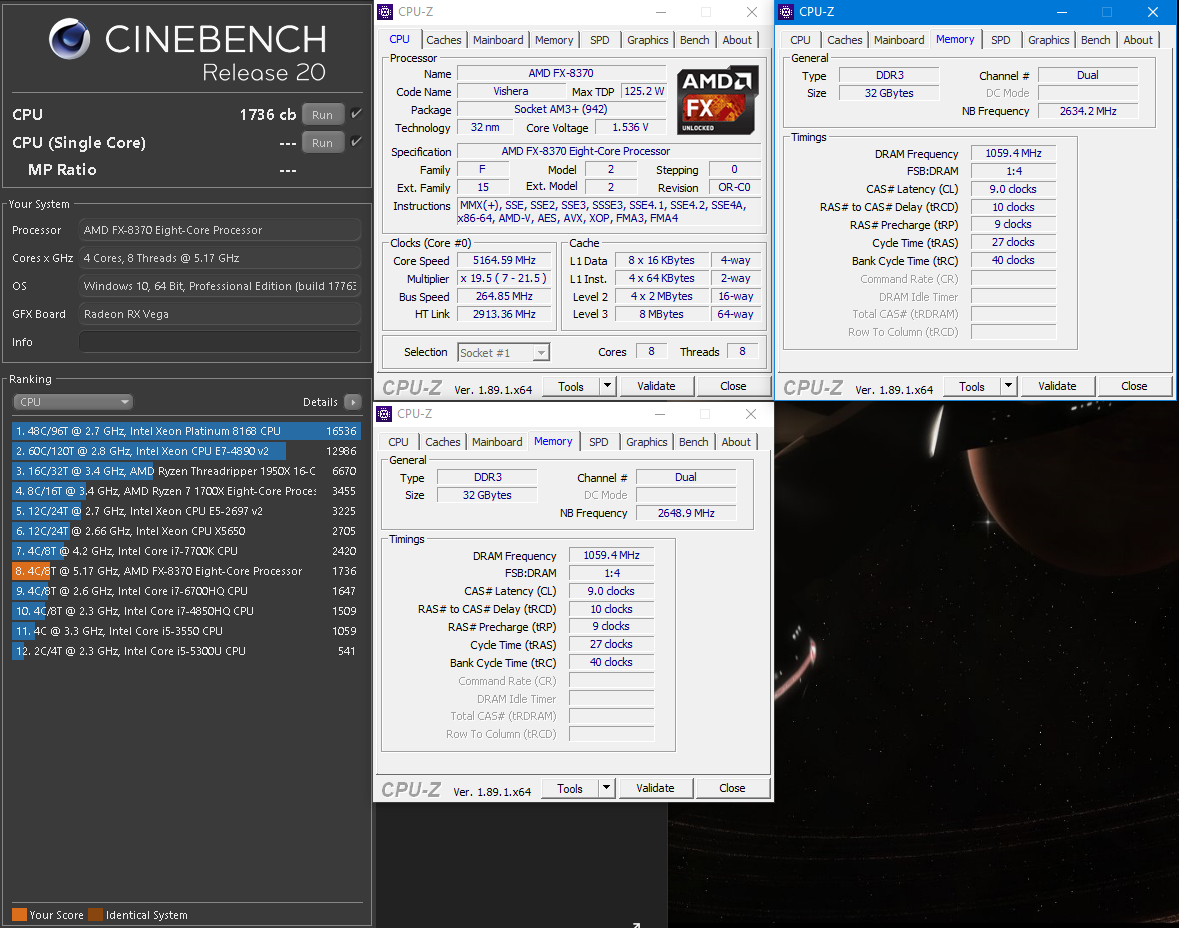Select the Core i5-5300U ranking row

pyautogui.click(x=186, y=651)
